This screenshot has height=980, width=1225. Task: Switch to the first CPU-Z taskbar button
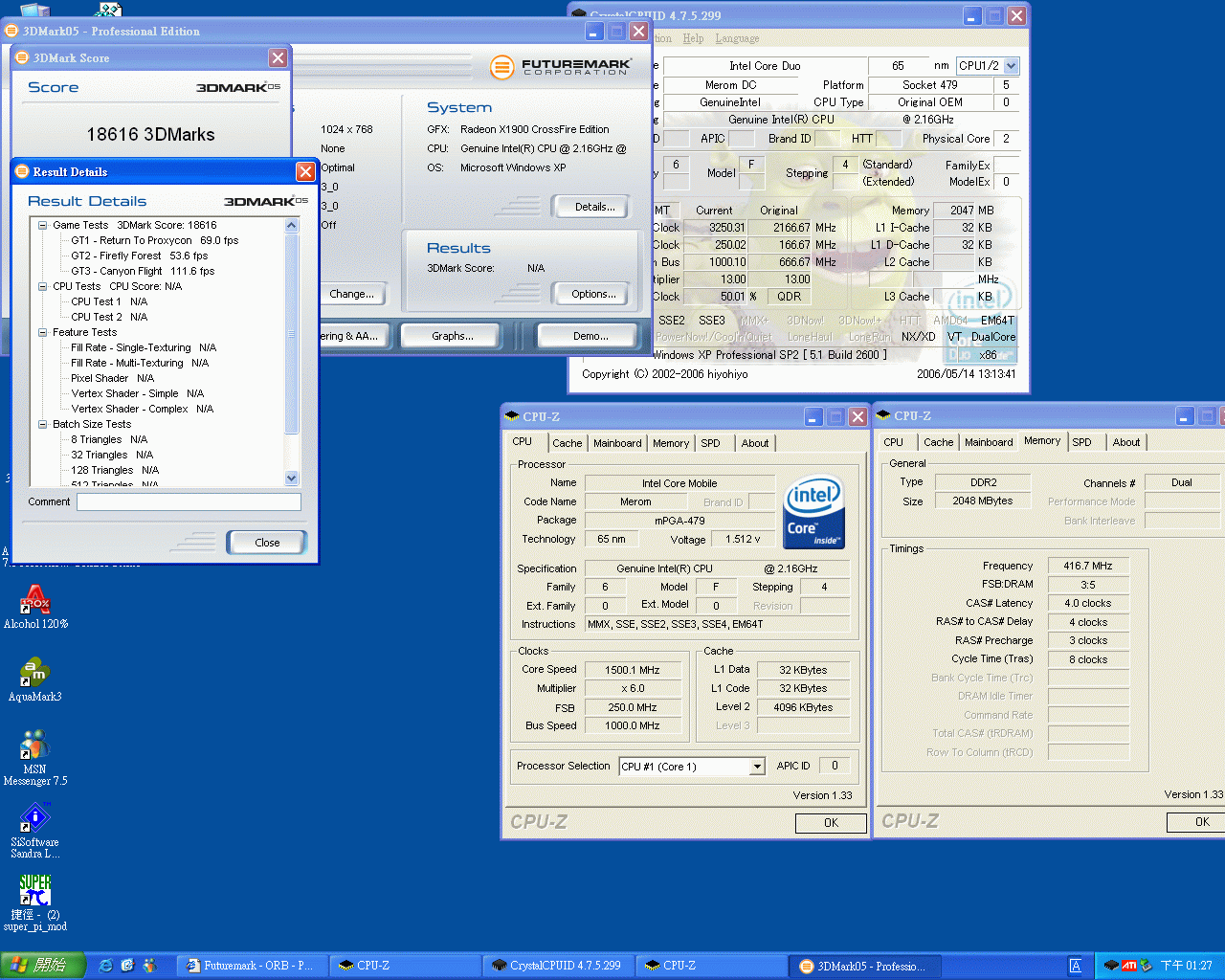(x=405, y=966)
